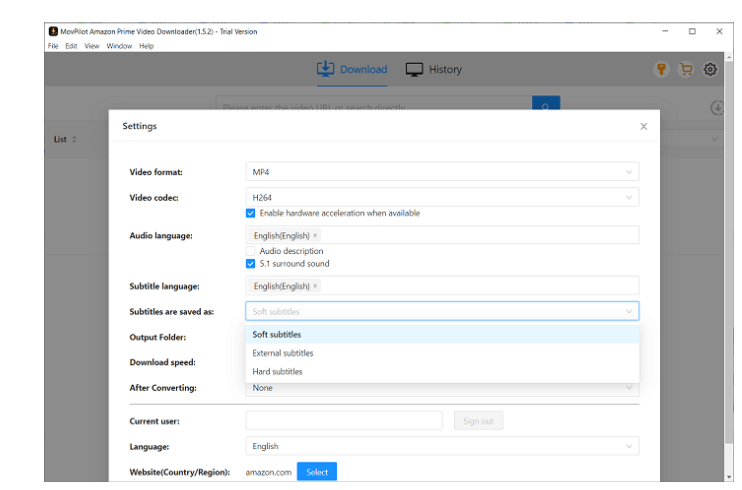Image resolution: width=742 pixels, height=490 pixels.
Task: Expand the interface Language dropdown
Action: point(441,446)
